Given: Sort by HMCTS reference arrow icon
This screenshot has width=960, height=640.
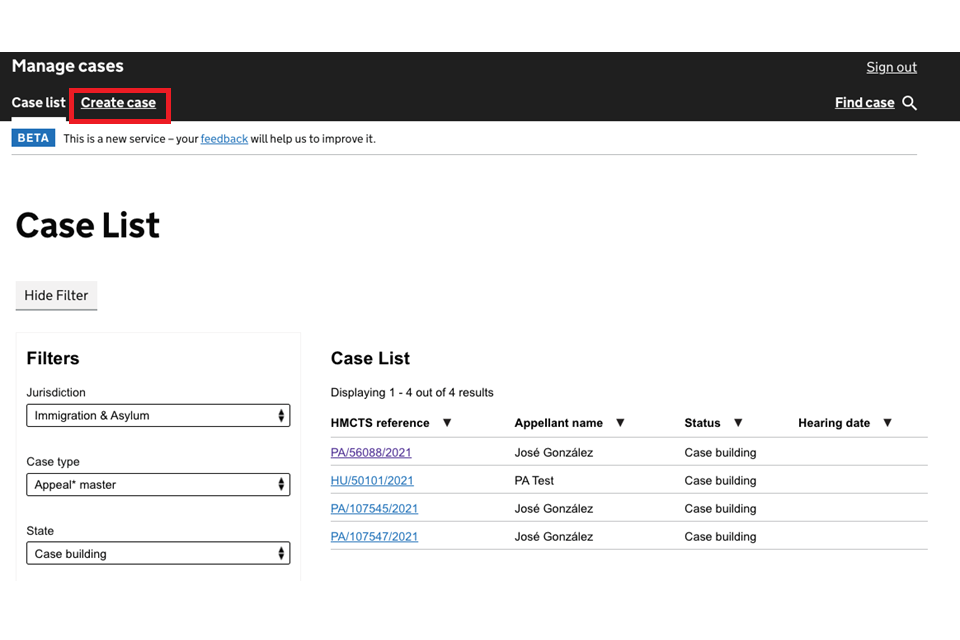Looking at the screenshot, I should [447, 423].
